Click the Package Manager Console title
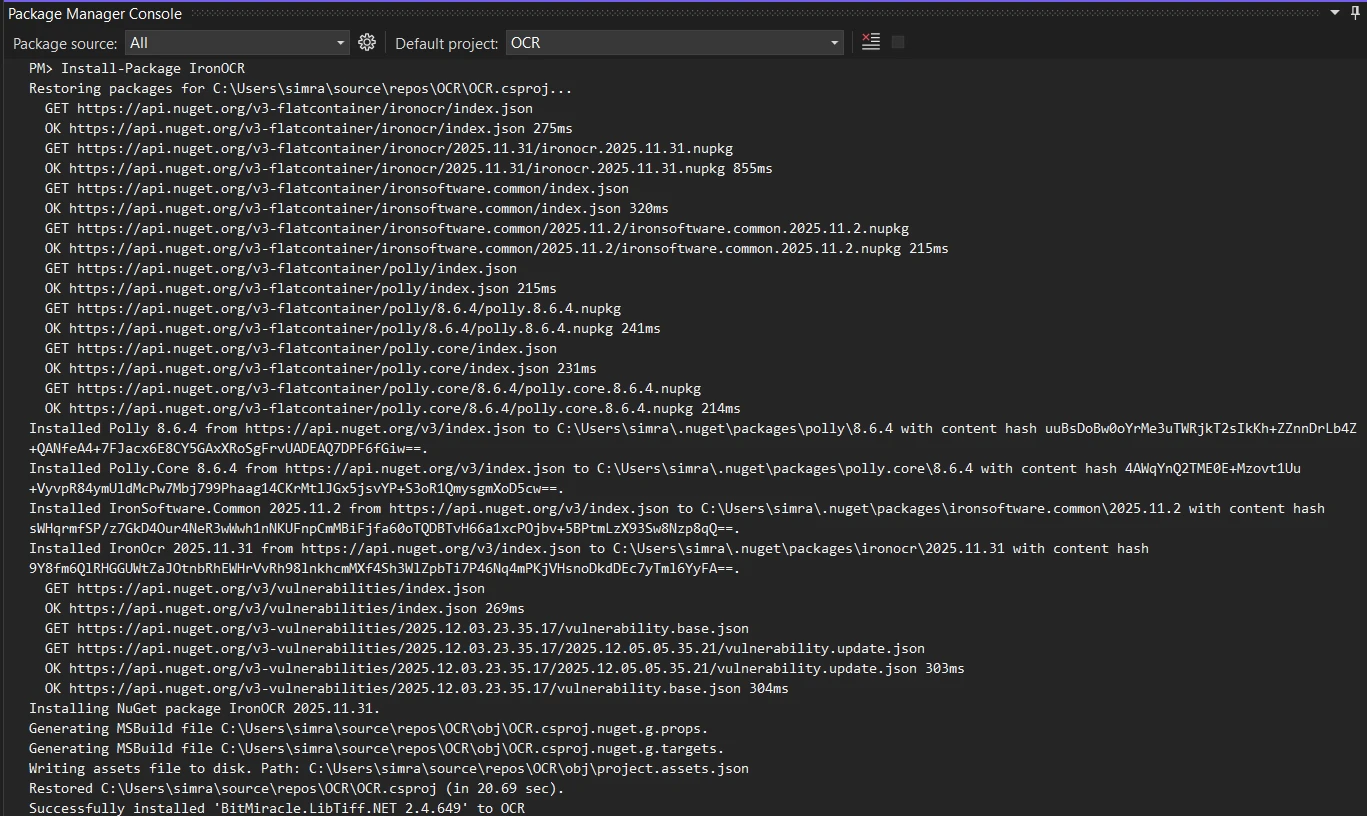The image size is (1367, 816). pyautogui.click(x=95, y=13)
